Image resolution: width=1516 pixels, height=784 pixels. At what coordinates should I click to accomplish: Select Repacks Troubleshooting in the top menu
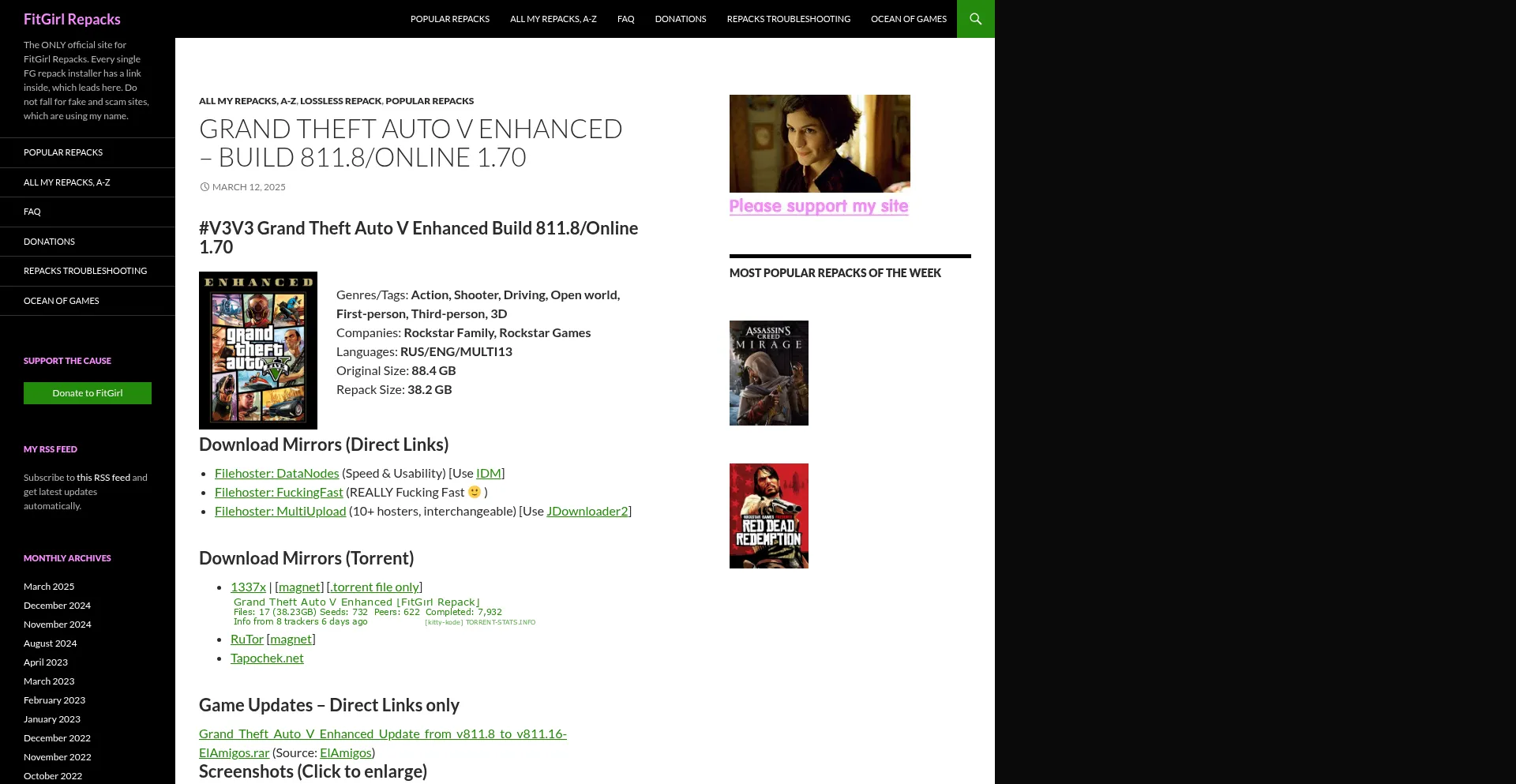[788, 19]
